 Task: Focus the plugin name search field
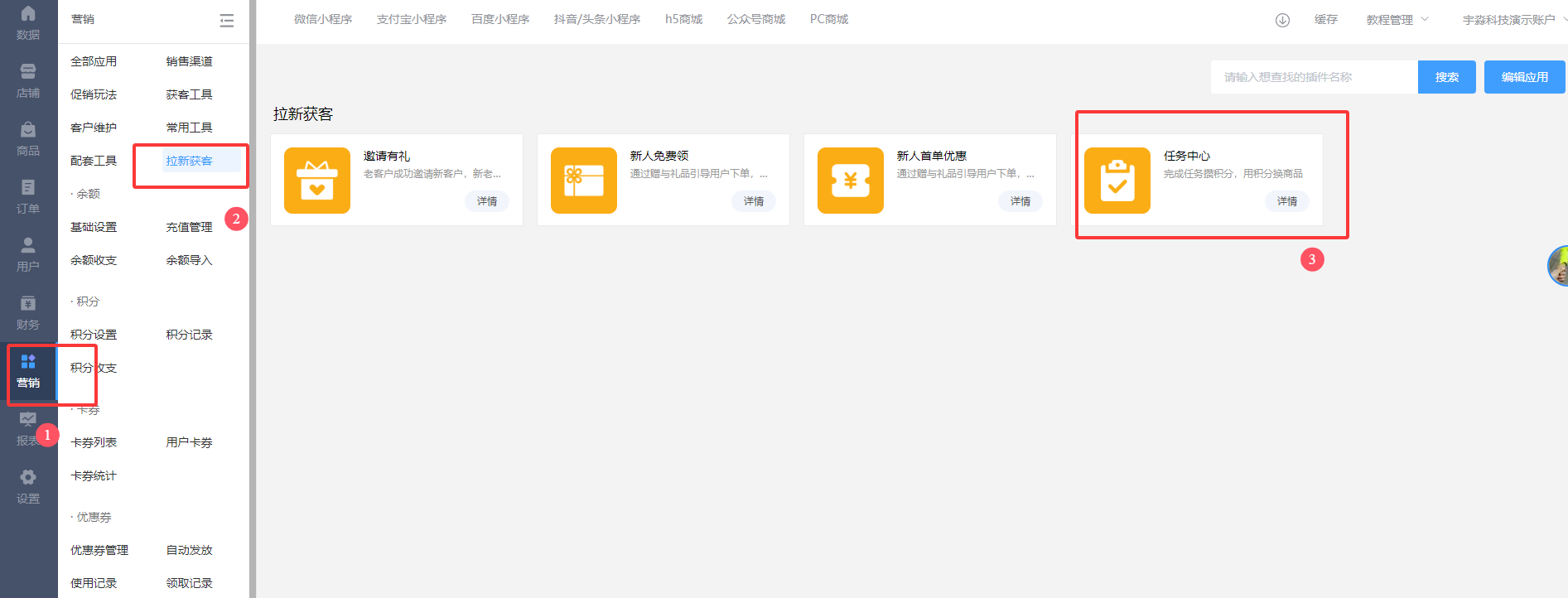click(x=1315, y=77)
